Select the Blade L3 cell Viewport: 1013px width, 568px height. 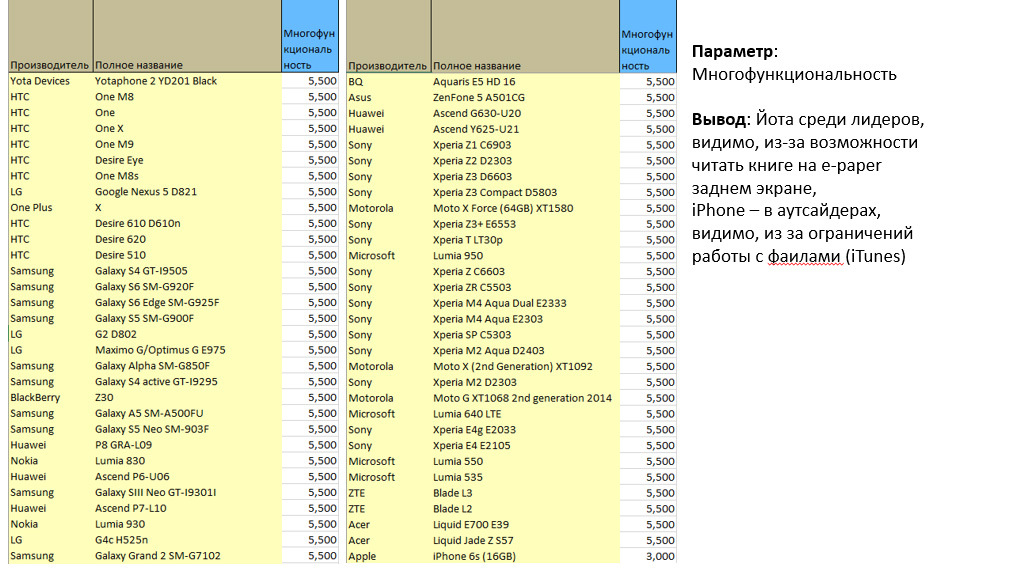[x=525, y=493]
